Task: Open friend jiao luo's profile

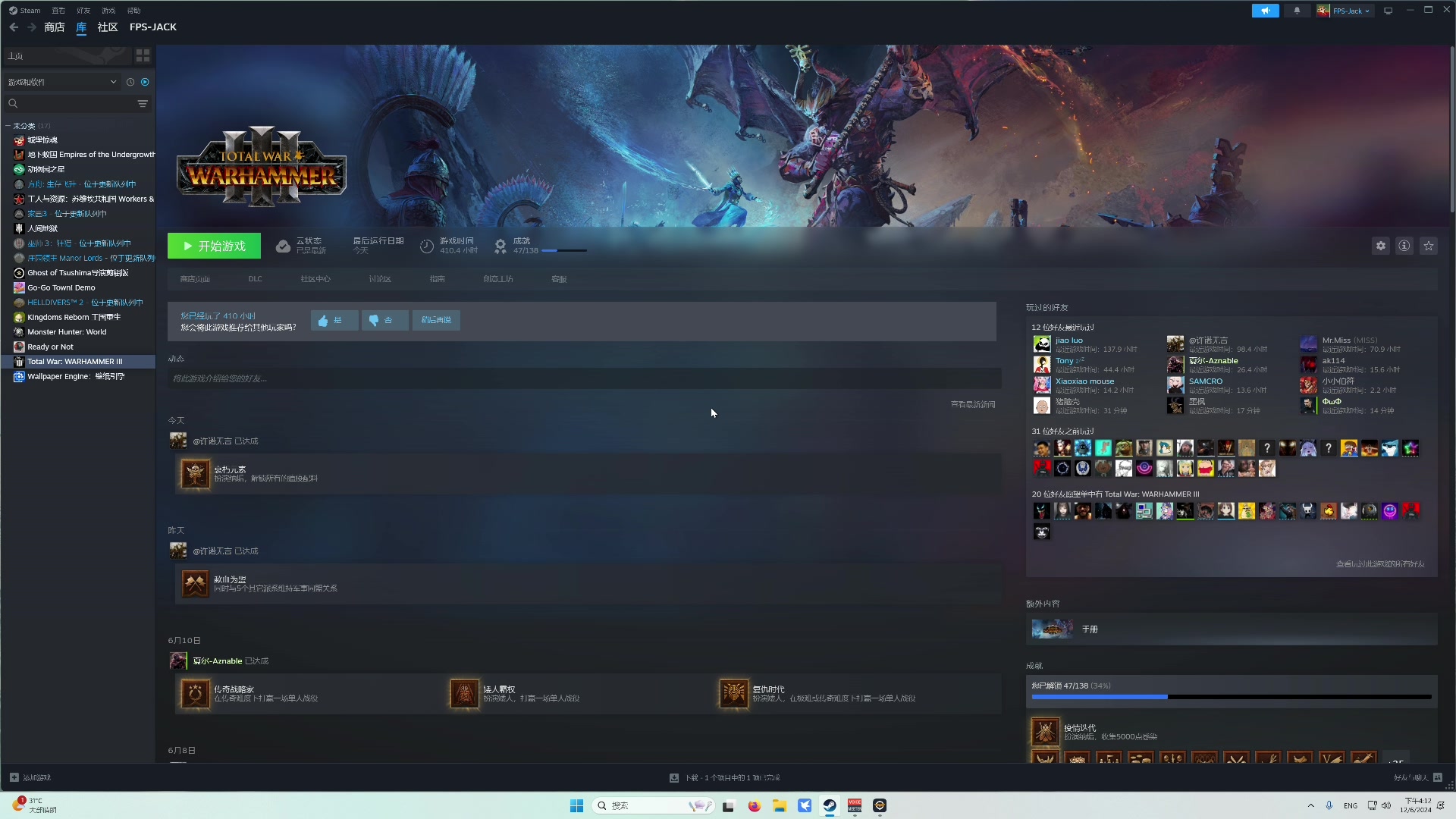Action: point(1069,340)
